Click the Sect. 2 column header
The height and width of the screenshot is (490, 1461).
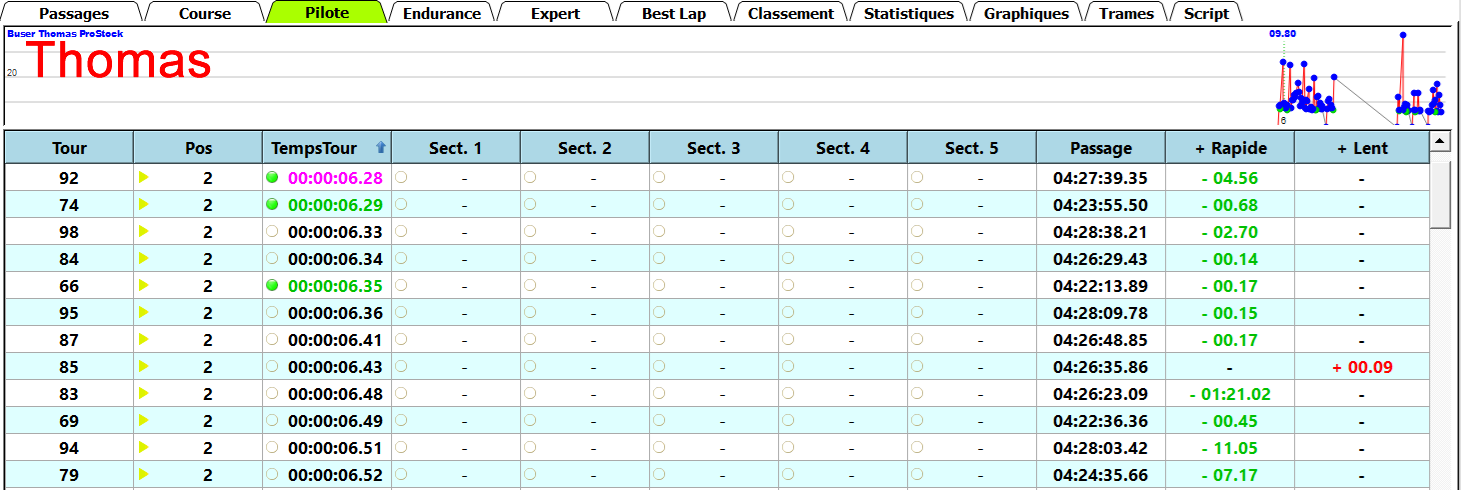point(585,148)
